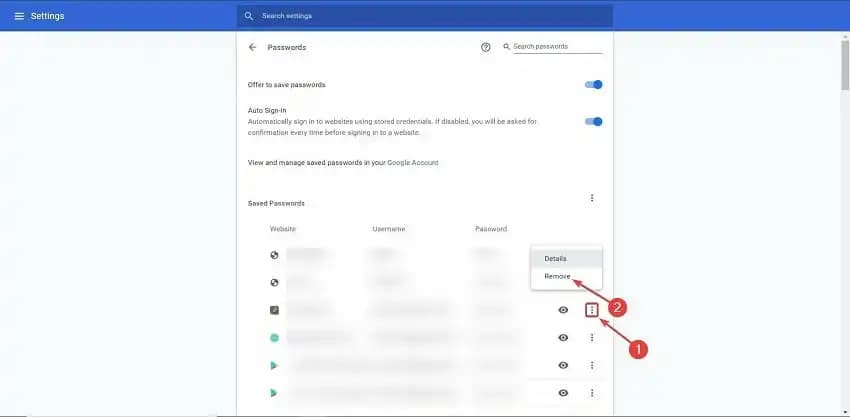Click the dark square website favicon

point(274,310)
